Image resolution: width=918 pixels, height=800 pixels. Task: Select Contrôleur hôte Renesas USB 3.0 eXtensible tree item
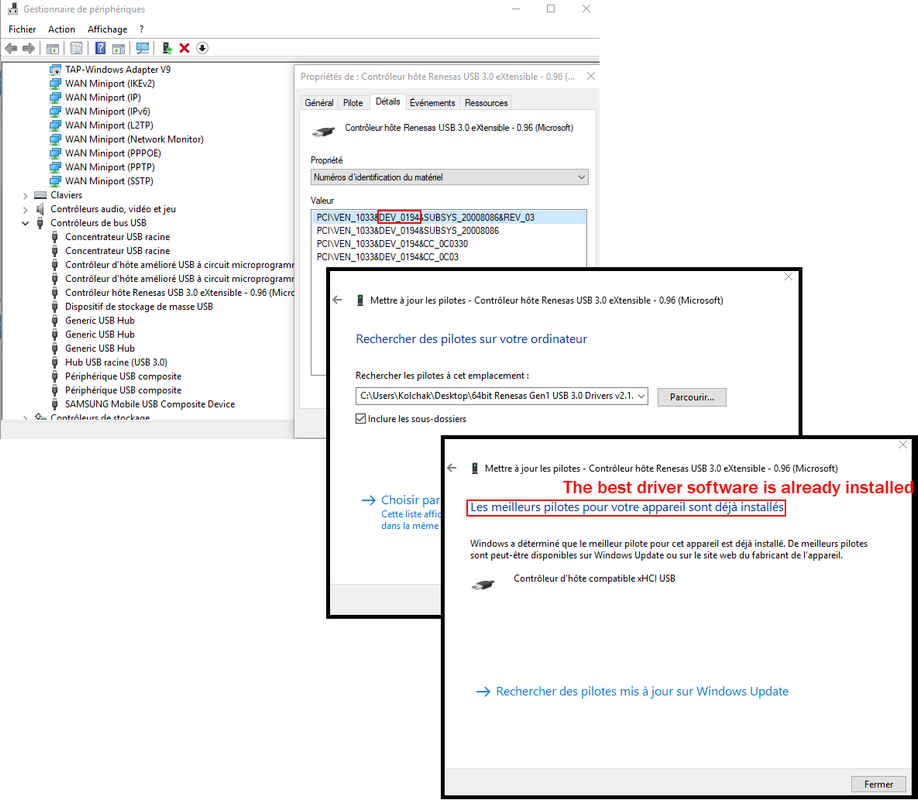click(179, 293)
